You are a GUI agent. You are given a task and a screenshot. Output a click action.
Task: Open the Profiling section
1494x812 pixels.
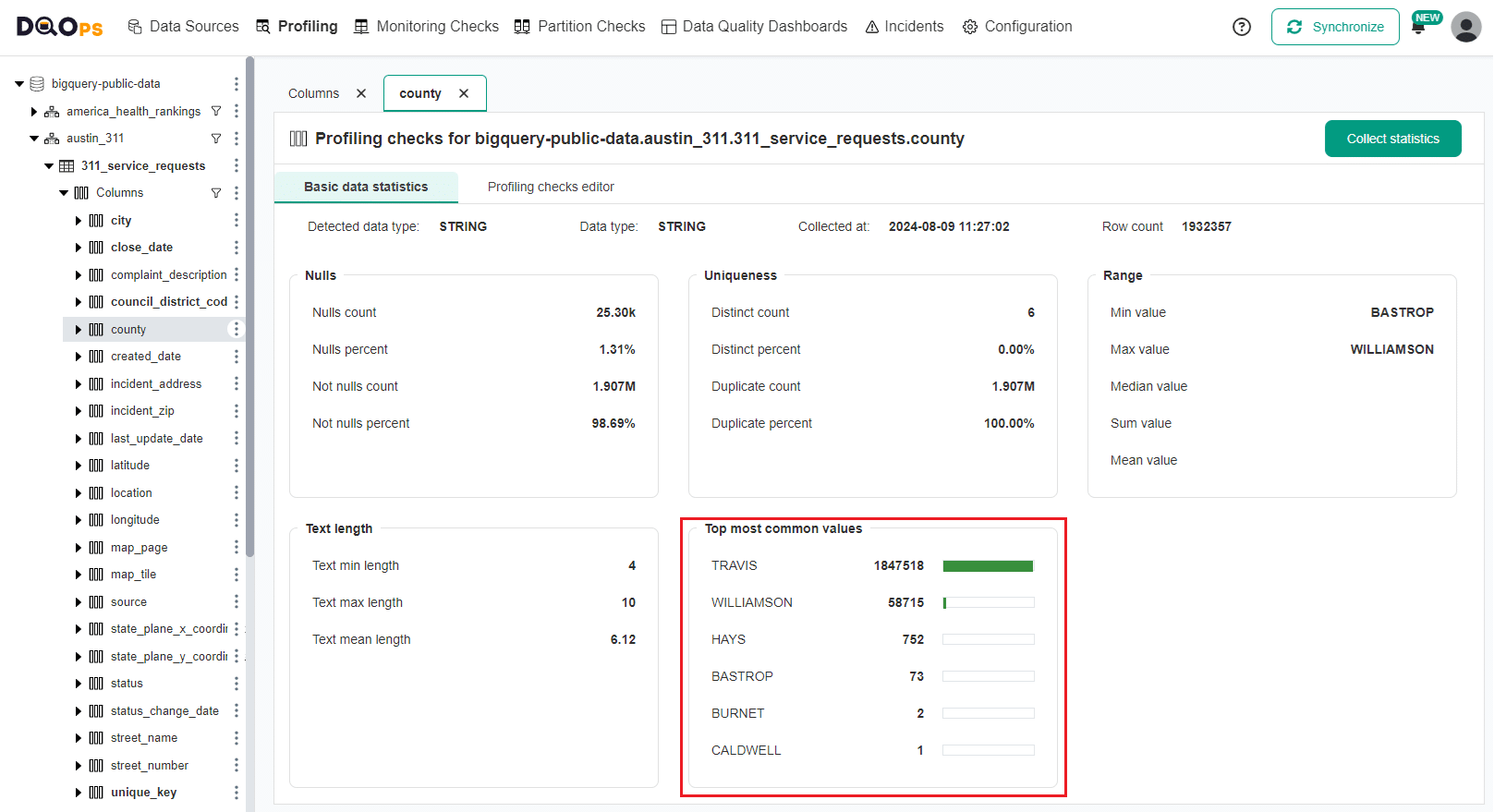click(297, 27)
